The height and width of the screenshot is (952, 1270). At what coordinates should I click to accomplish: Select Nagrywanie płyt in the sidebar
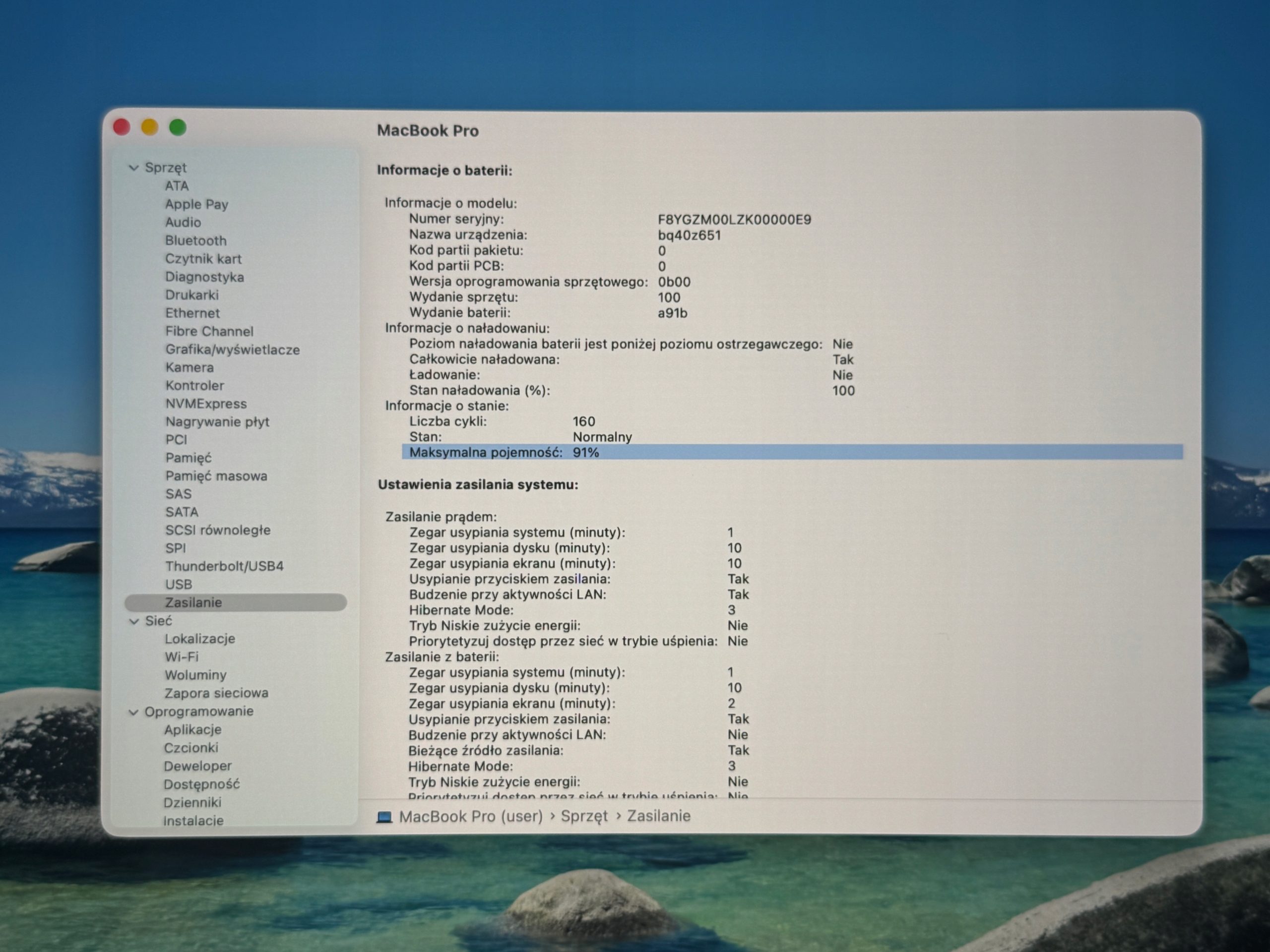point(217,422)
